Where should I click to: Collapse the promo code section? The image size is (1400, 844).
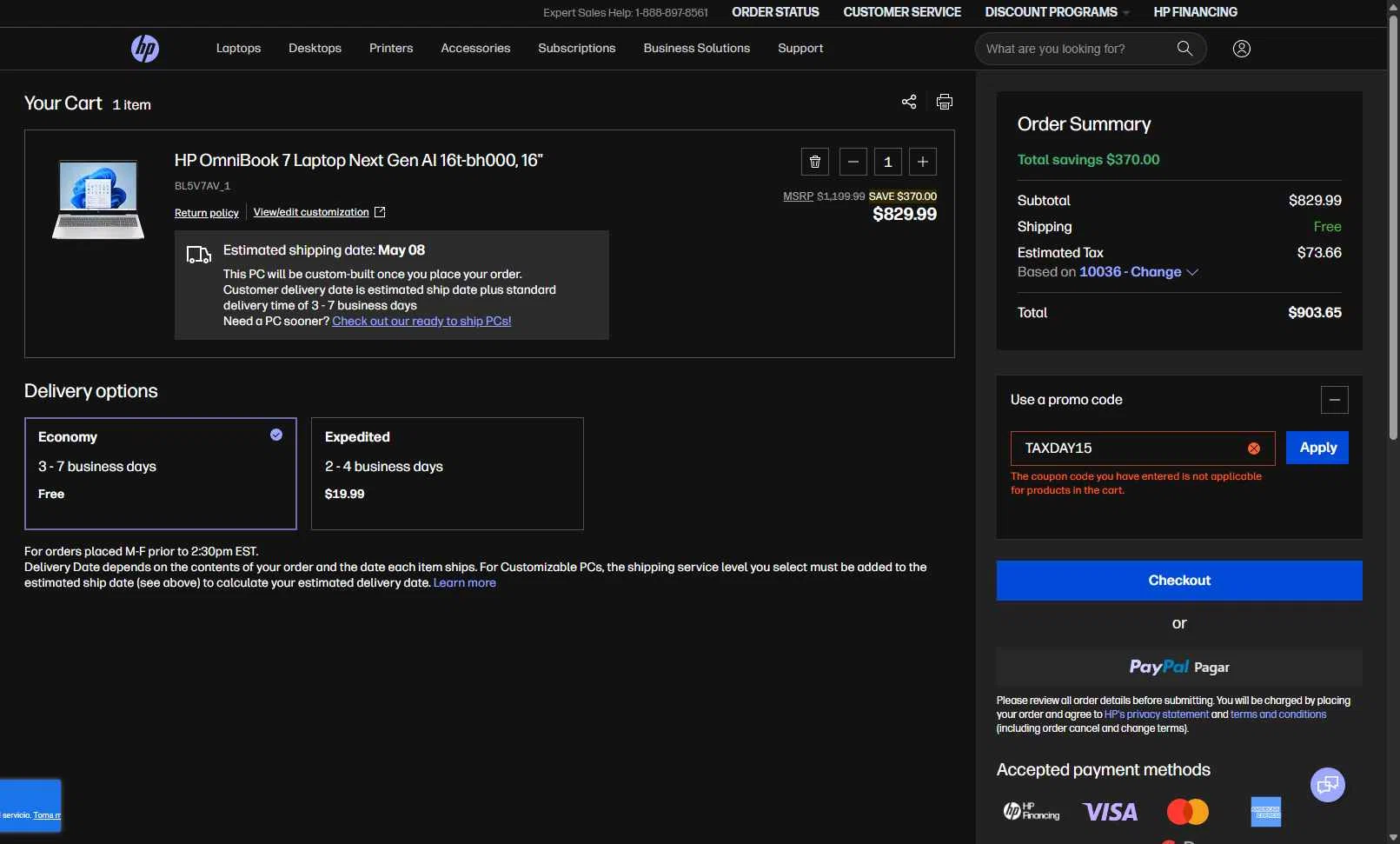coord(1335,400)
